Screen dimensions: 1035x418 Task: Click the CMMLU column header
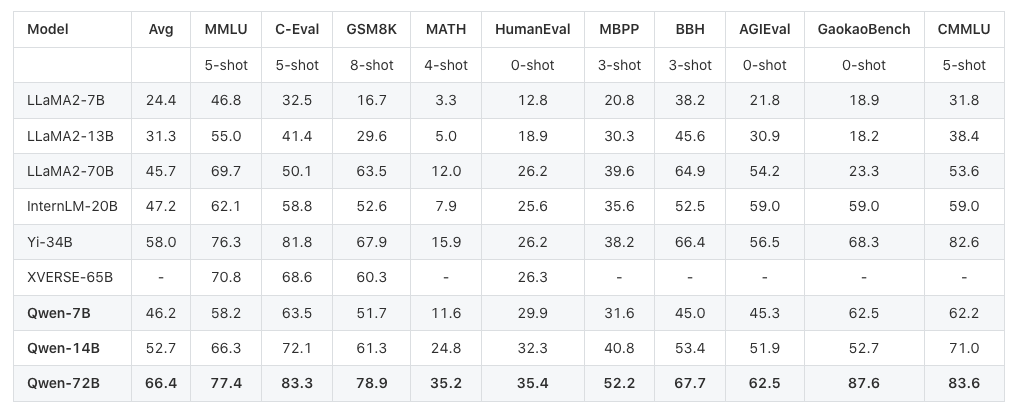pos(964,29)
